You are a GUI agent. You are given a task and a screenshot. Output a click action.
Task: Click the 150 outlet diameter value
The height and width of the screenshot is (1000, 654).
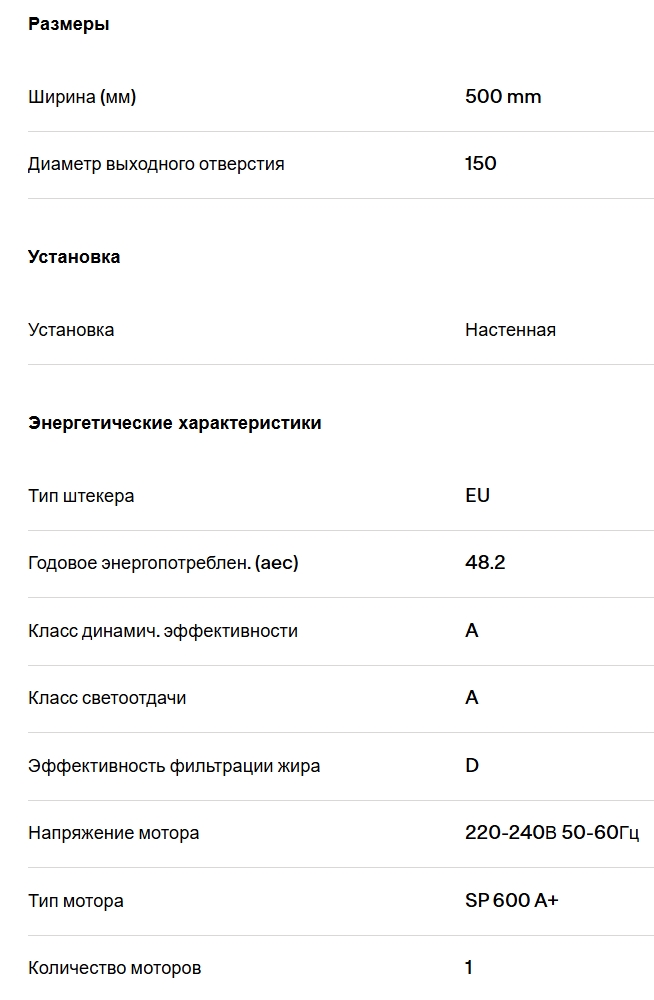coord(480,163)
